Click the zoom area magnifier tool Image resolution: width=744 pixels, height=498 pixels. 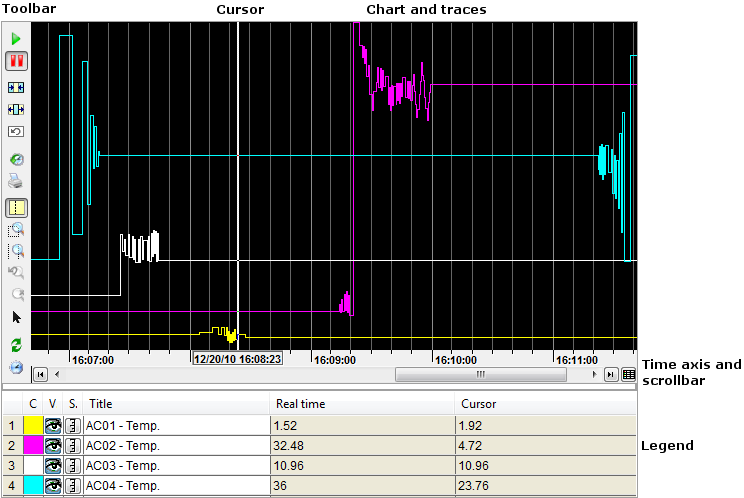coord(16,230)
